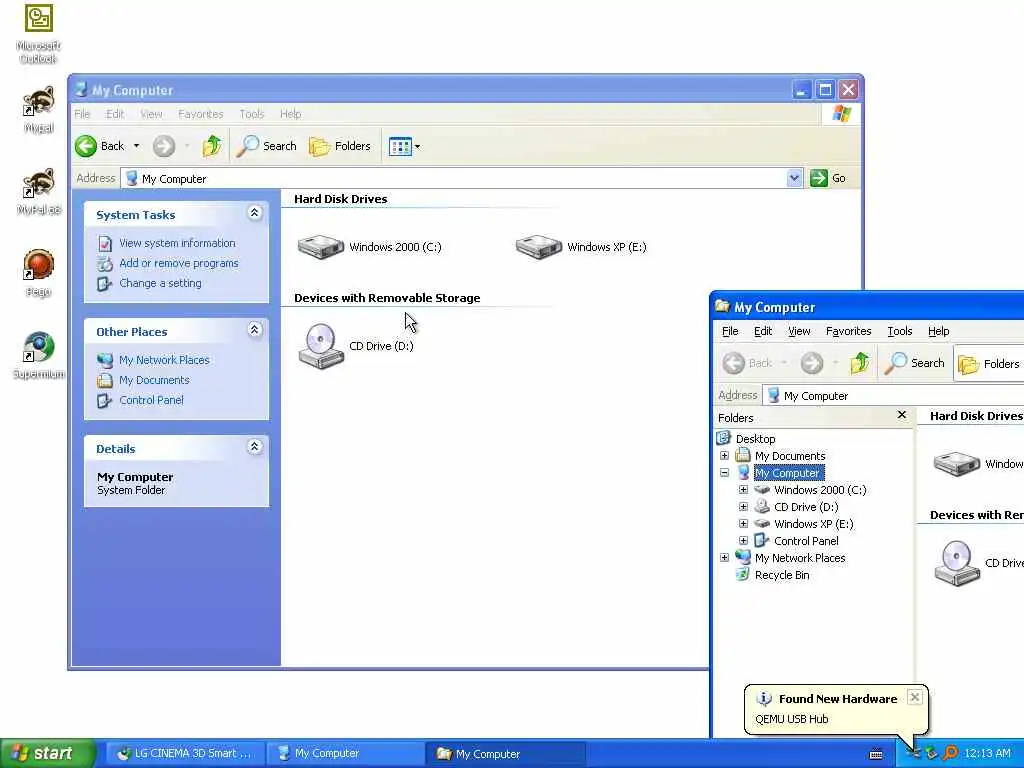Open Edit menu in front My Computer window
The image size is (1024, 768).
pyautogui.click(x=763, y=331)
